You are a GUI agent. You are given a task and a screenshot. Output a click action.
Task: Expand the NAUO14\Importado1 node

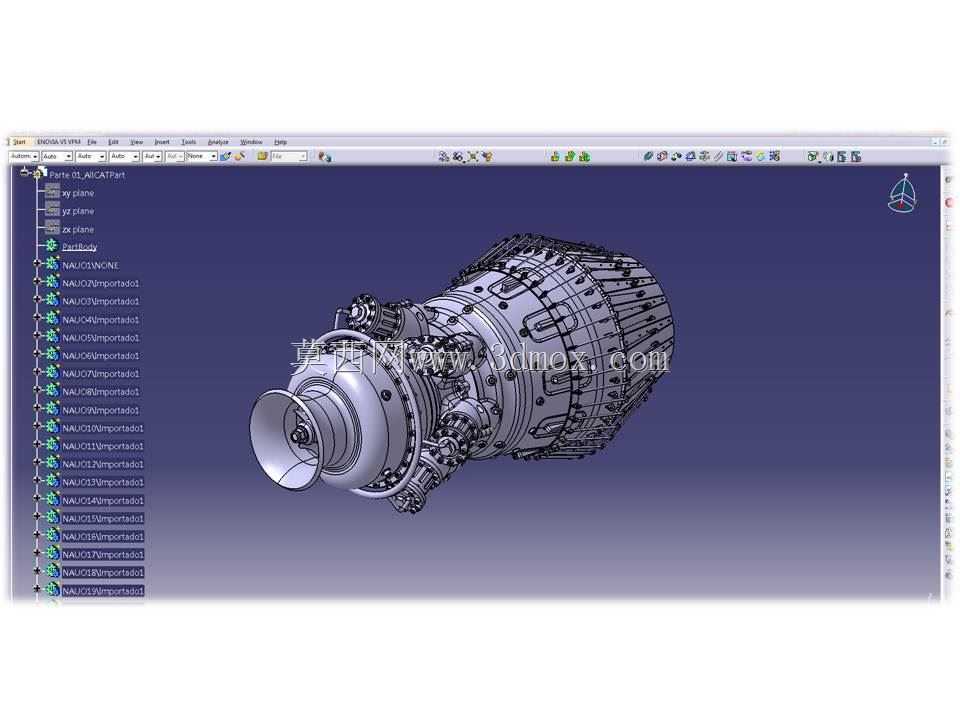(x=37, y=499)
